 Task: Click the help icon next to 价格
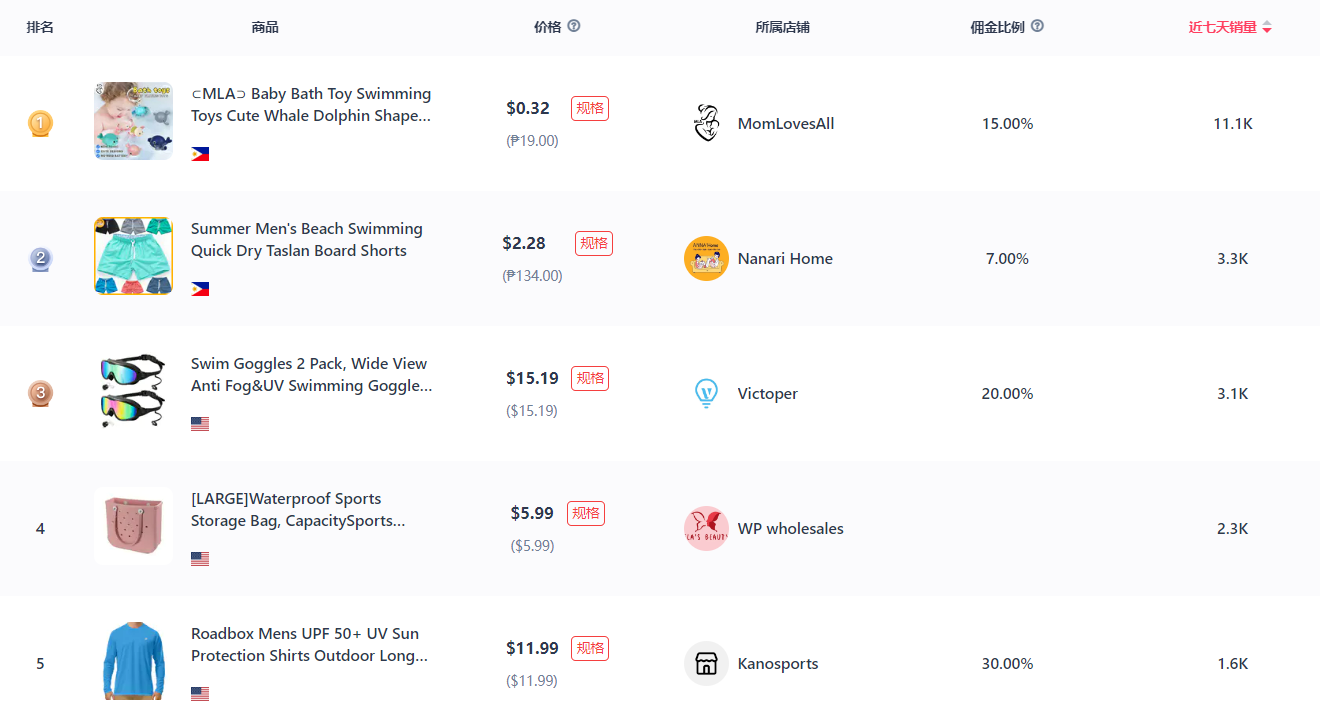coord(574,26)
